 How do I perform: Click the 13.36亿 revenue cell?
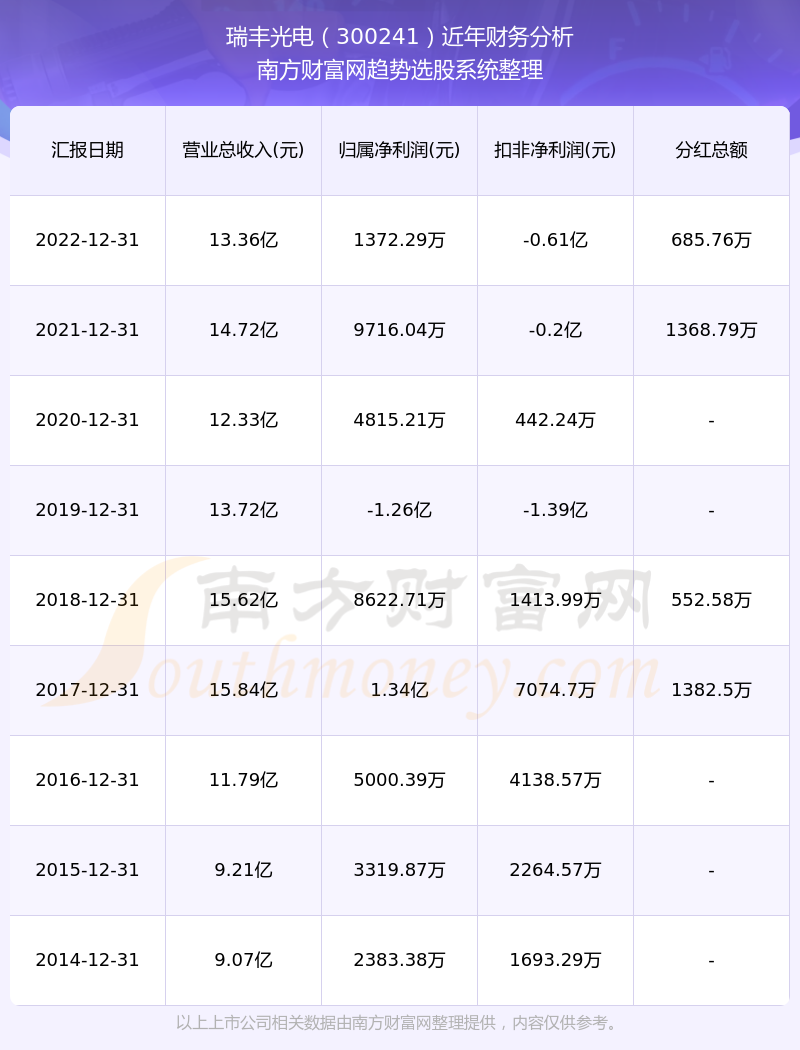point(244,240)
